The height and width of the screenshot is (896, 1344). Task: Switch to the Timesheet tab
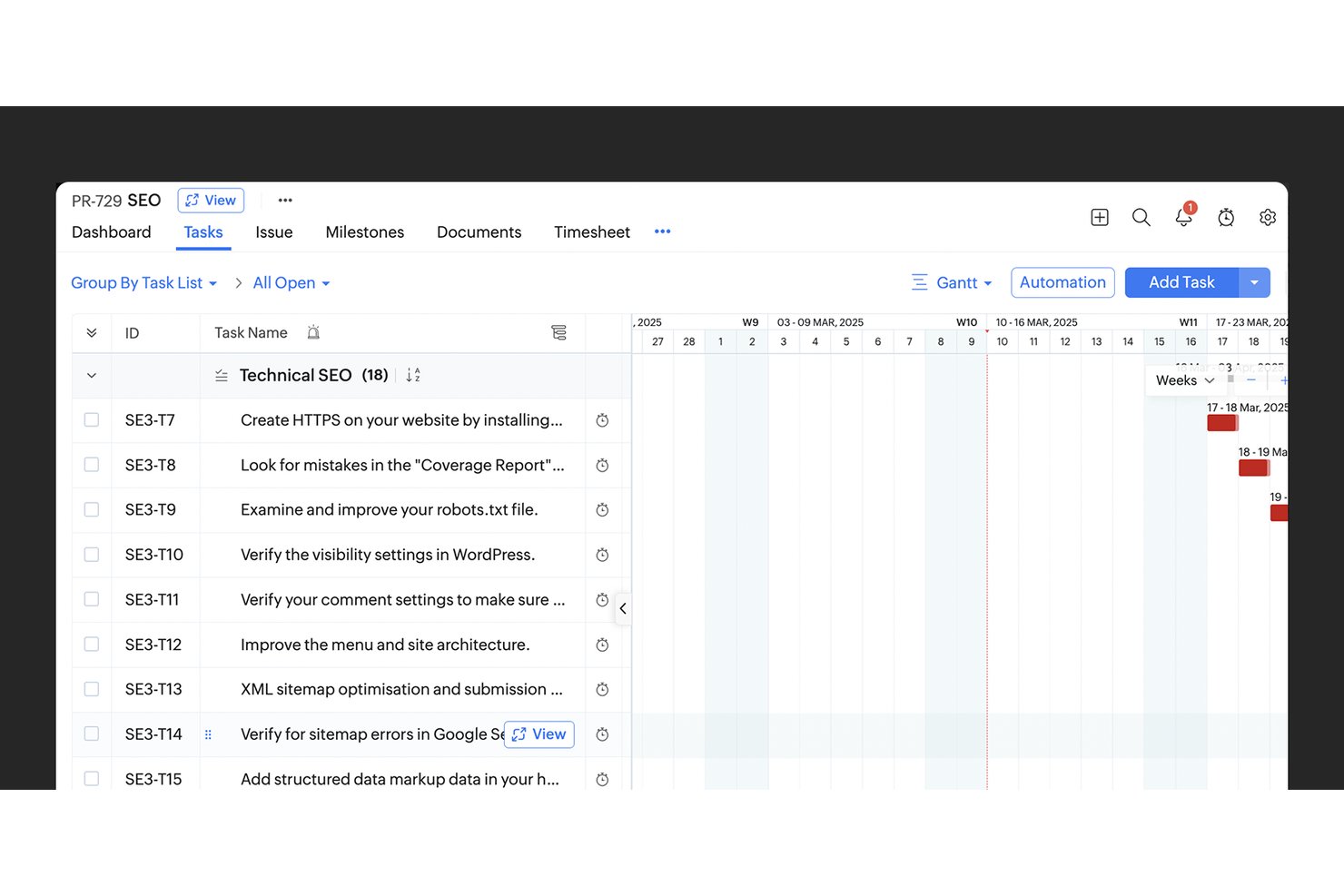tap(592, 231)
